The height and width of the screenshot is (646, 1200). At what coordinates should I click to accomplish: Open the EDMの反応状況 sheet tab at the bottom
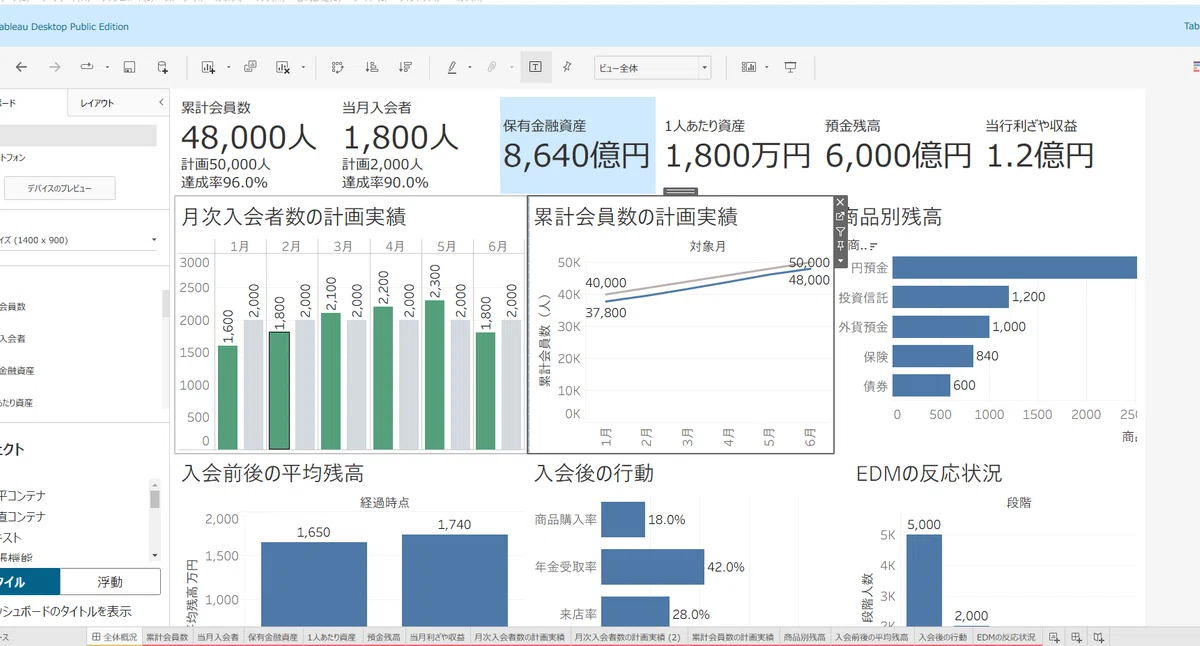(x=1006, y=637)
